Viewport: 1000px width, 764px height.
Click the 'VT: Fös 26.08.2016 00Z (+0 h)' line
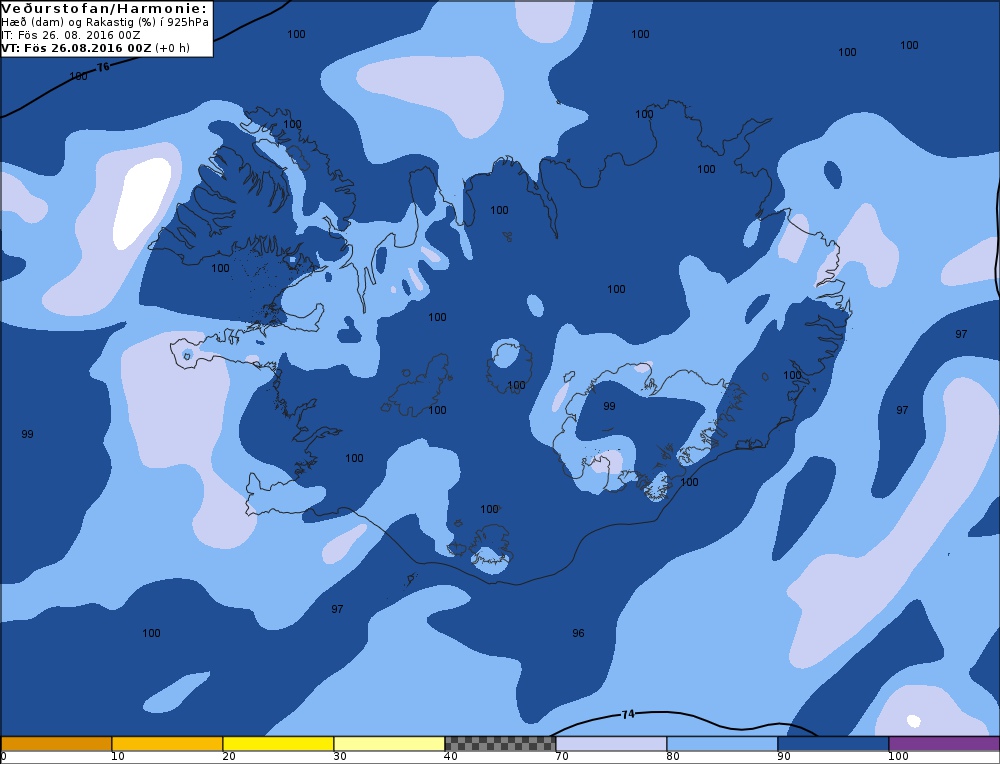tap(96, 48)
